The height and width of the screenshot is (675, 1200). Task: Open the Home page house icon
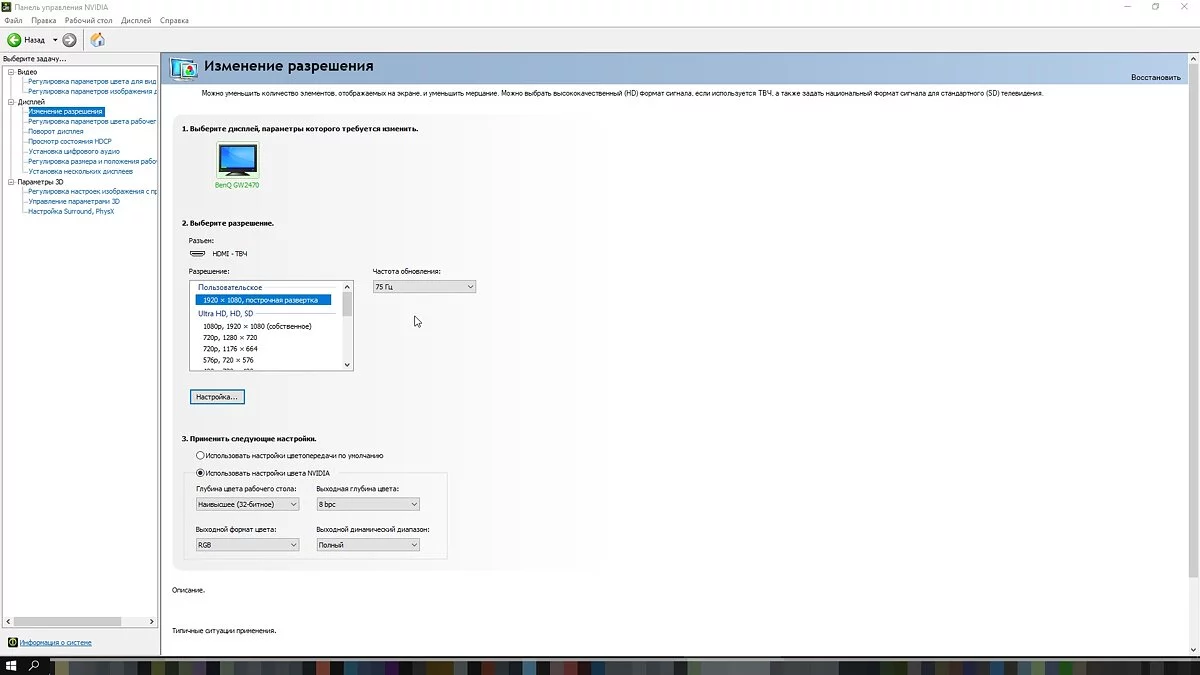tap(97, 40)
